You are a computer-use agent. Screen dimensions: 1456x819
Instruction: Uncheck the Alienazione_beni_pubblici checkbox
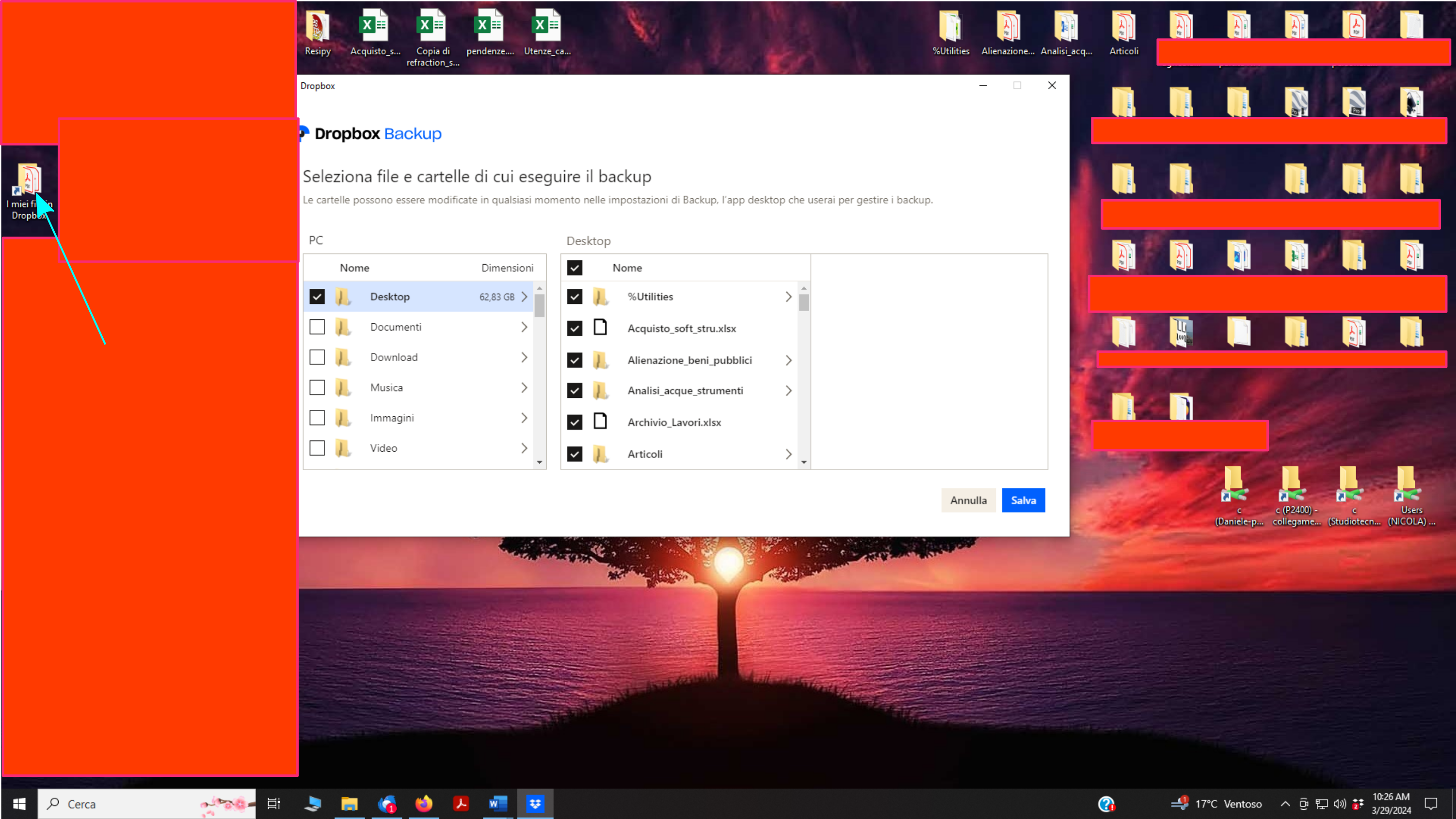point(575,360)
